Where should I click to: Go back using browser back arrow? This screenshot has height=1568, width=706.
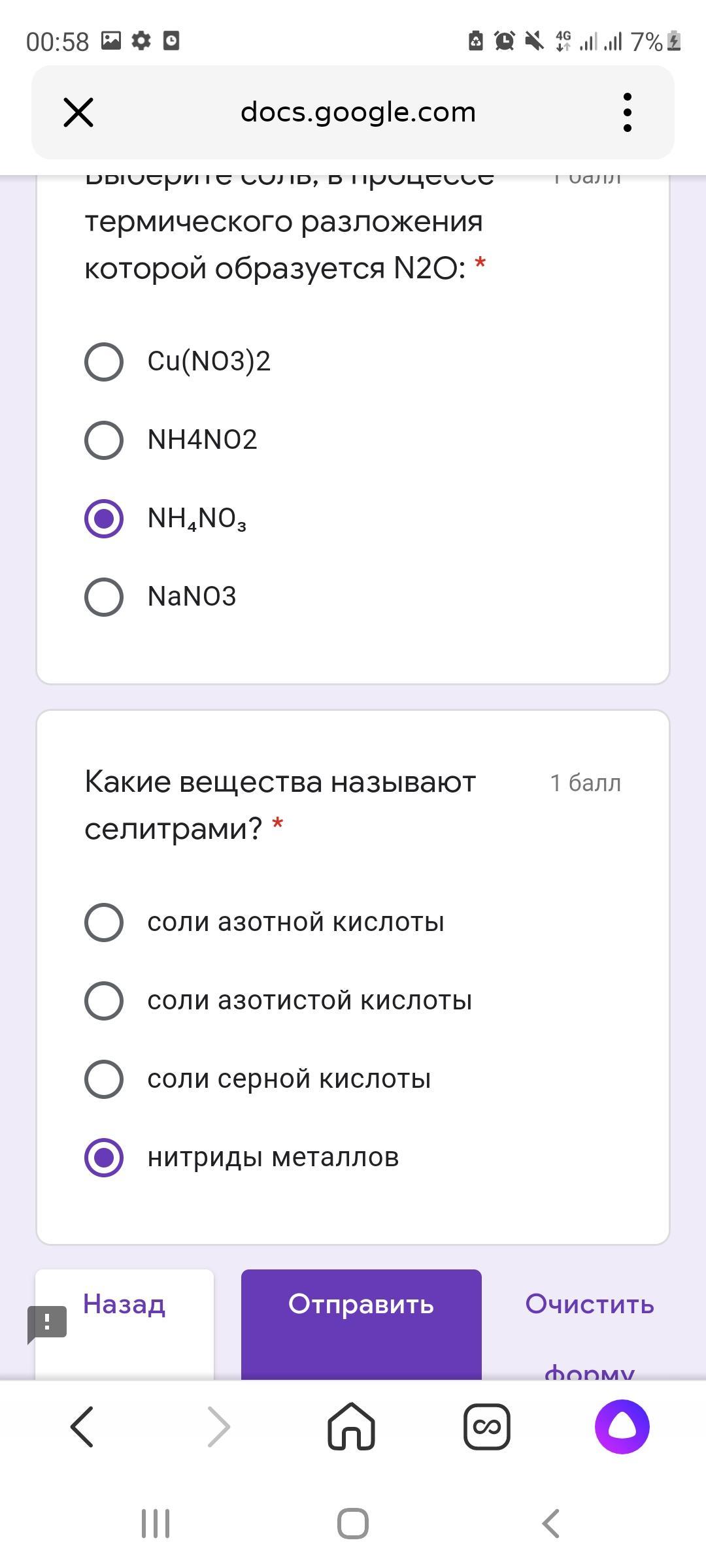[82, 1427]
